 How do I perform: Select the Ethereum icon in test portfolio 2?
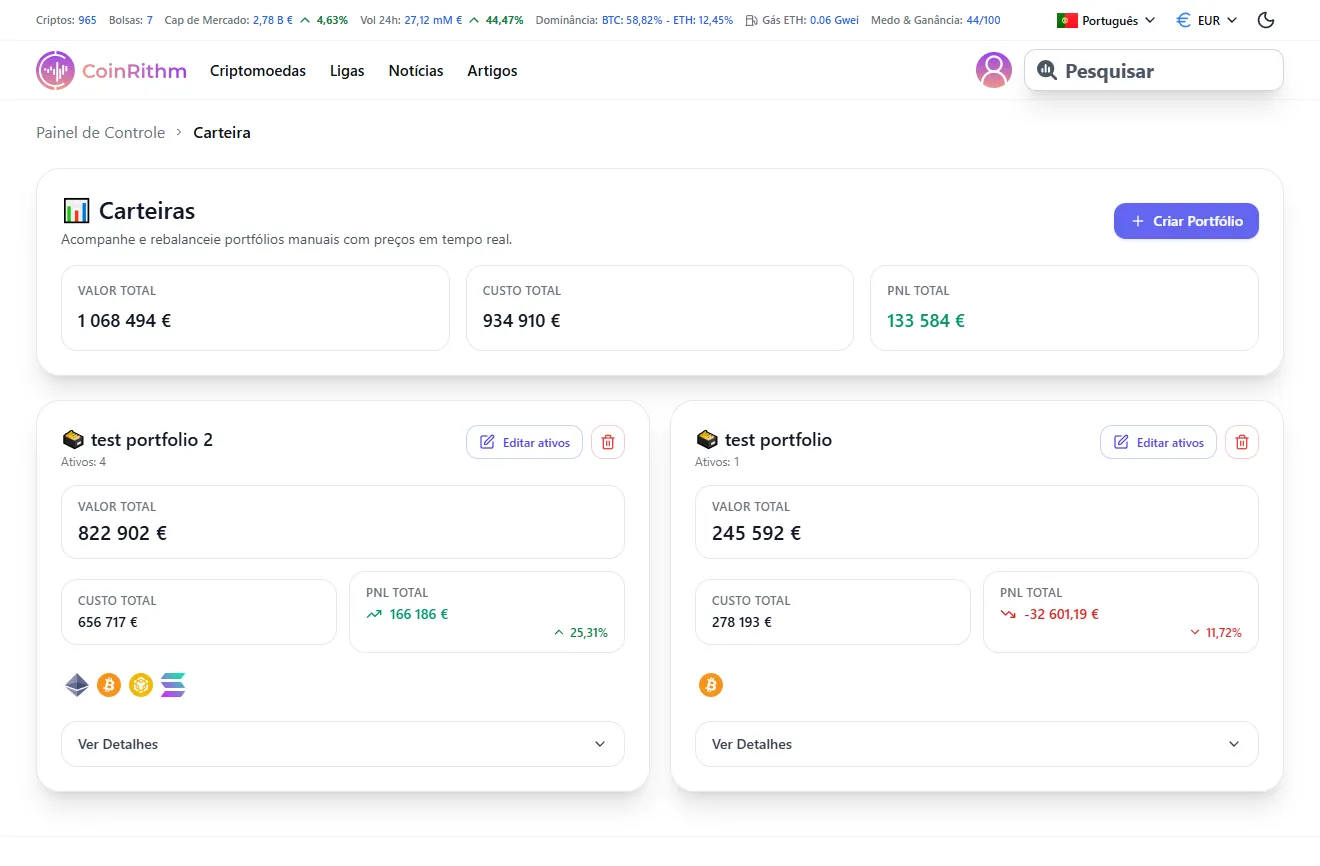tap(76, 685)
